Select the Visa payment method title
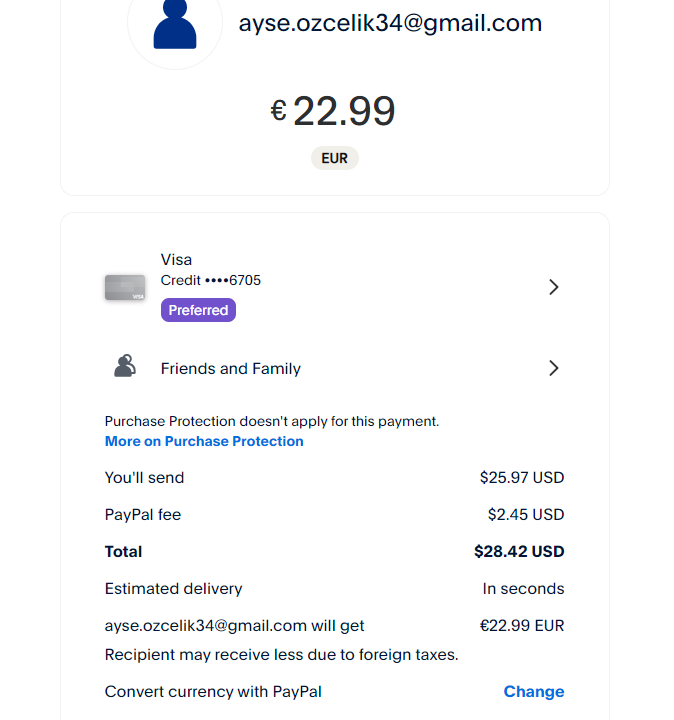The width and height of the screenshot is (674, 720). coord(176,260)
